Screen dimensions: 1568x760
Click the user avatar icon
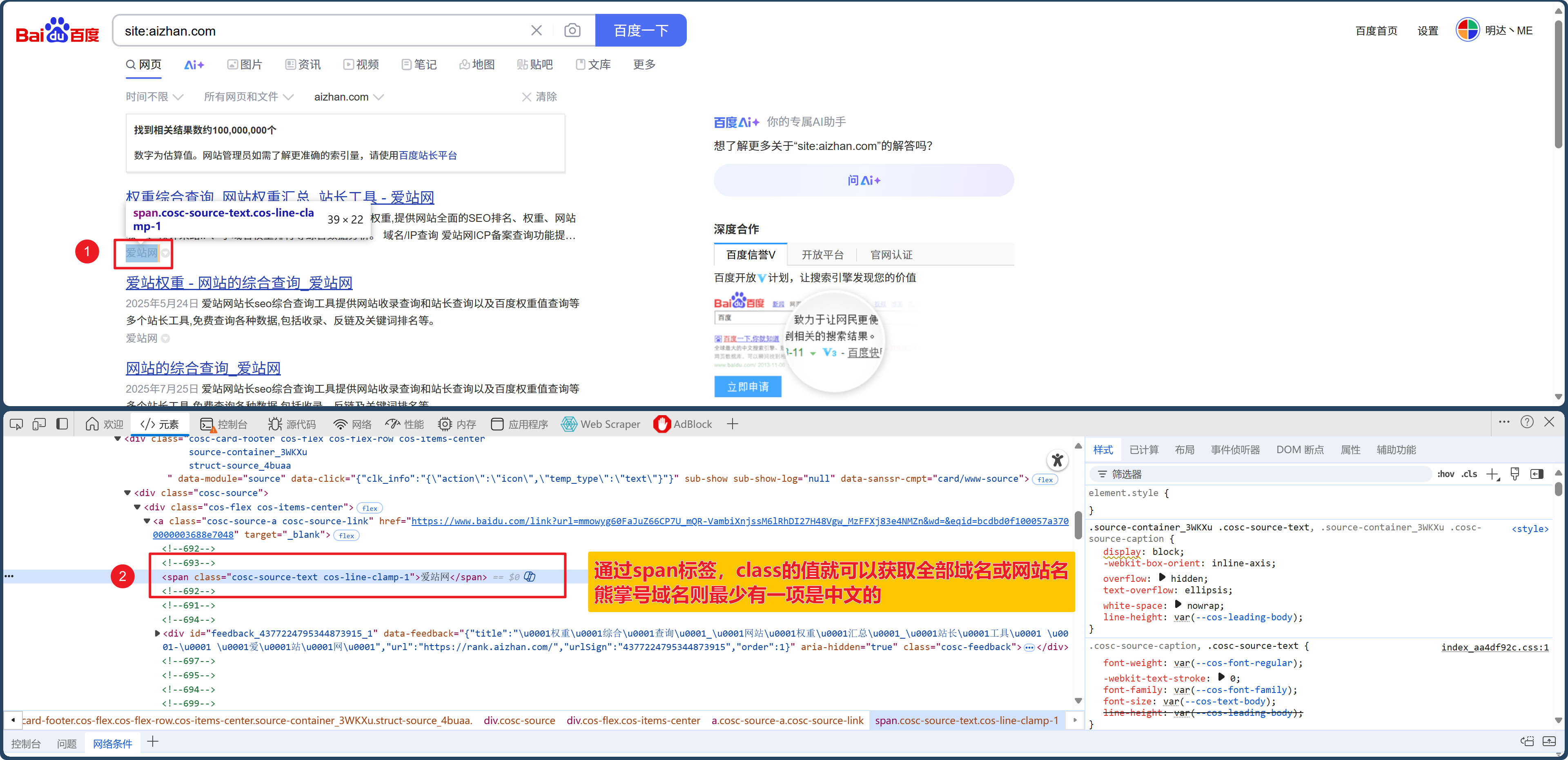coord(1467,30)
